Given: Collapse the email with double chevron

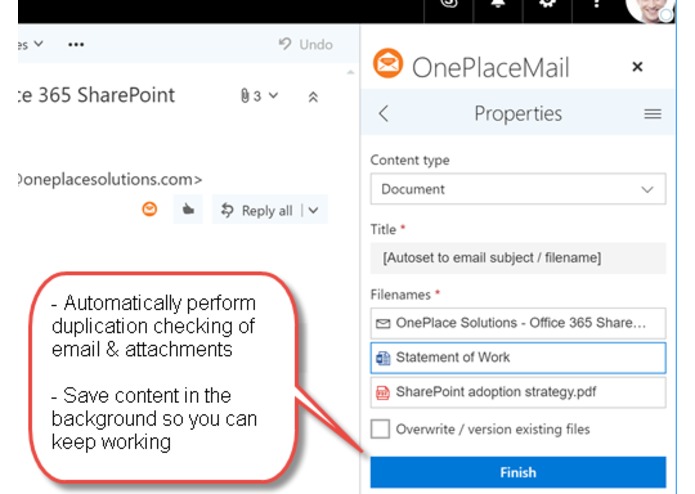Looking at the screenshot, I should 313,97.
